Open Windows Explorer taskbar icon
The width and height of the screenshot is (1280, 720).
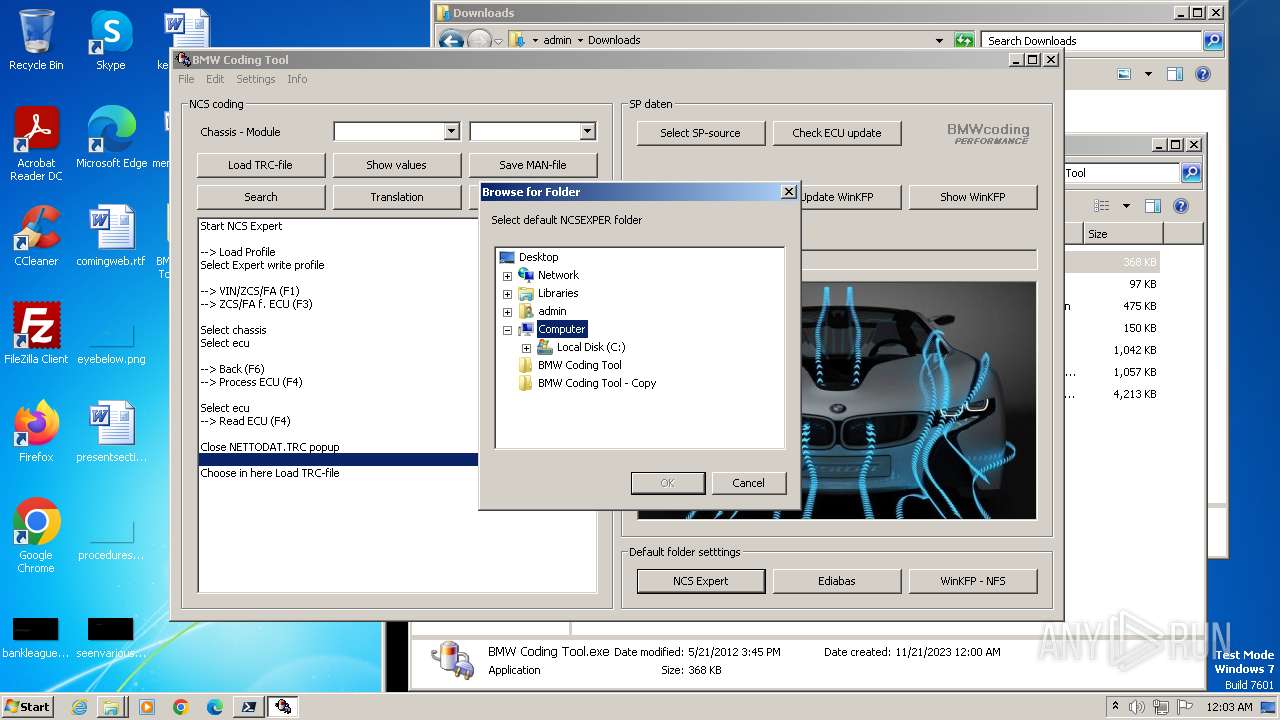pyautogui.click(x=111, y=707)
